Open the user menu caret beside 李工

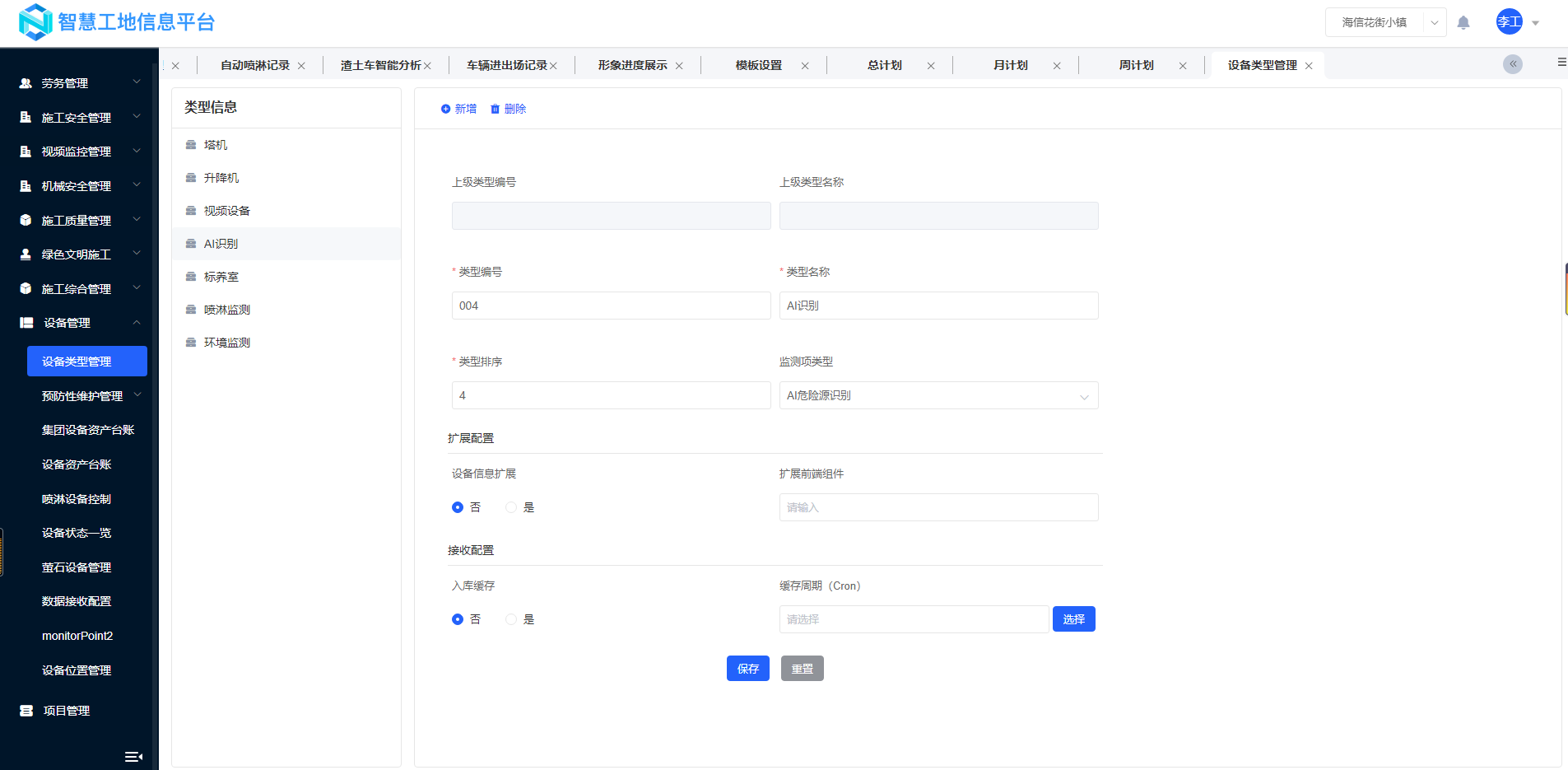pyautogui.click(x=1535, y=23)
